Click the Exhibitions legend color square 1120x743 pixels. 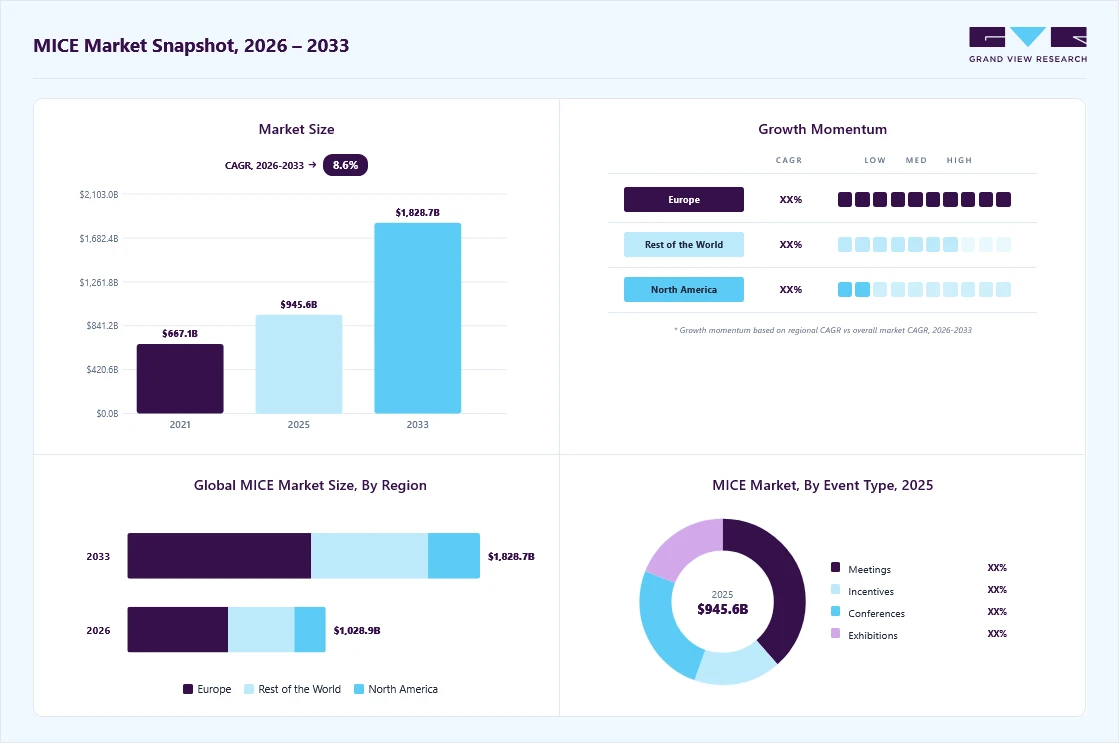coord(835,633)
